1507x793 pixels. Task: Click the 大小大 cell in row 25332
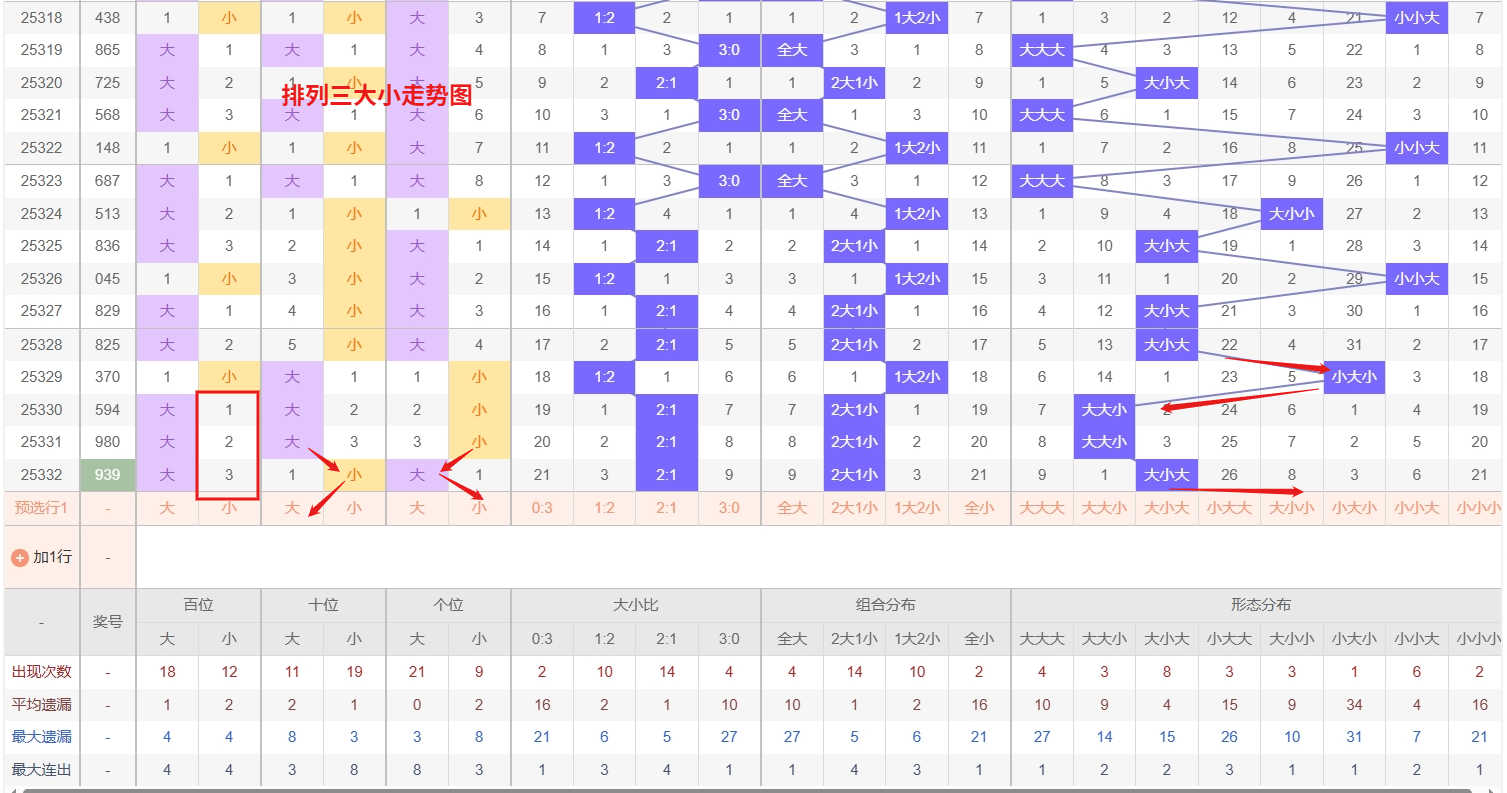(1167, 475)
